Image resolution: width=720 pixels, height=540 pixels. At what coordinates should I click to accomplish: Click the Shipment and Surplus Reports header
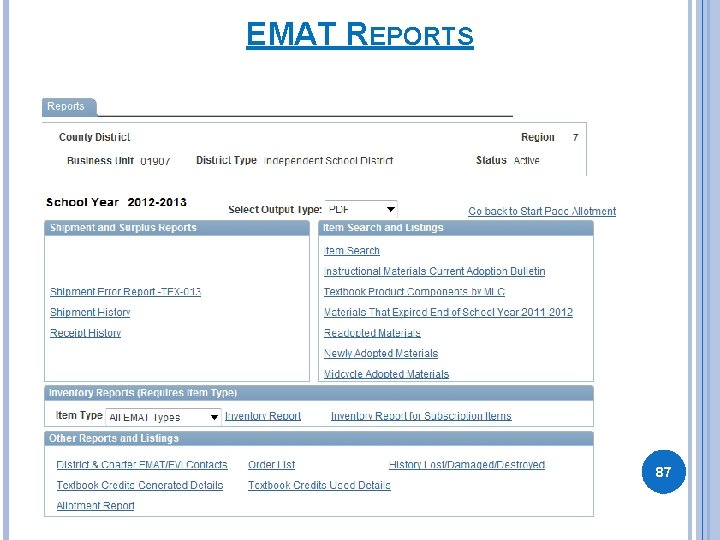point(177,228)
